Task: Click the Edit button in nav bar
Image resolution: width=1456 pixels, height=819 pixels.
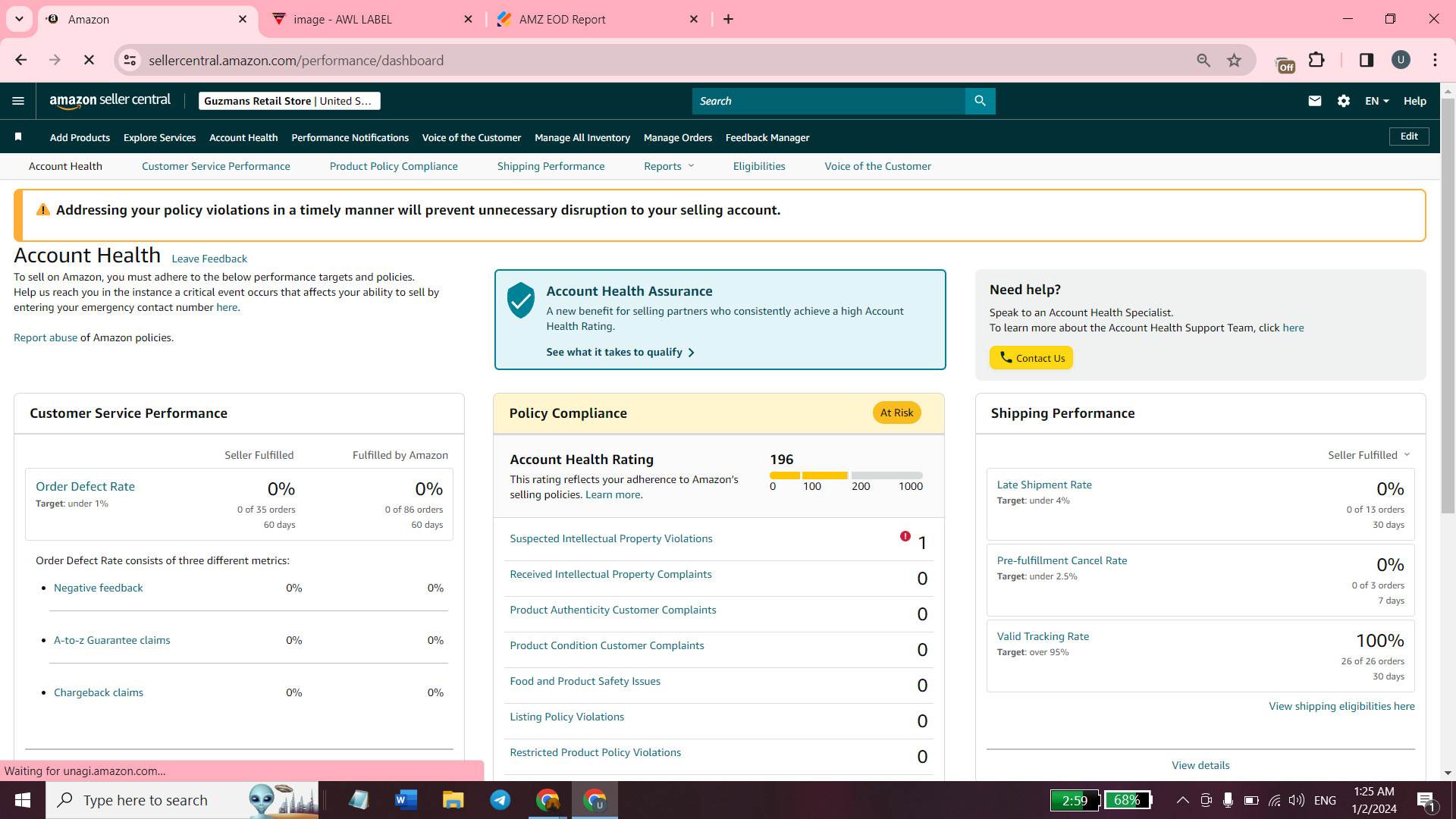Action: pyautogui.click(x=1409, y=136)
